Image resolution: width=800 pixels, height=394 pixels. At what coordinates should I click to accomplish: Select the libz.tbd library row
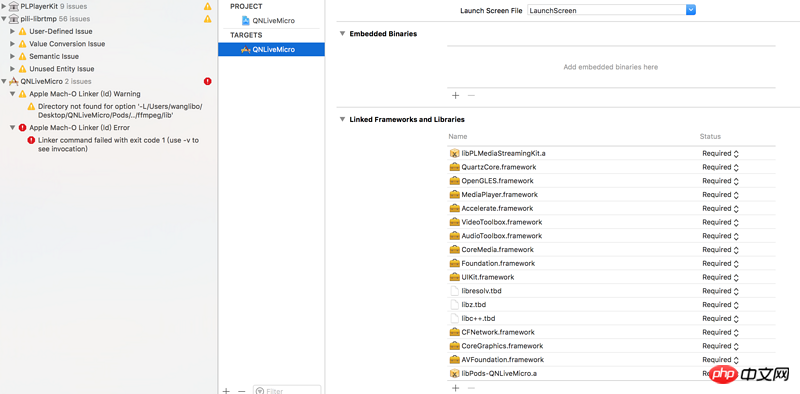click(611, 305)
